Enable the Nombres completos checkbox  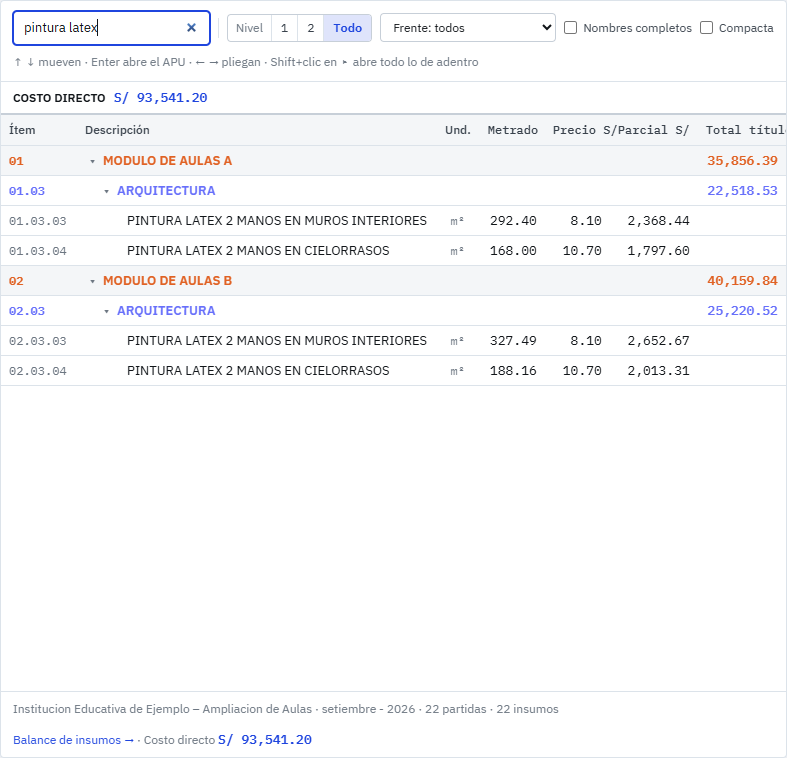click(570, 28)
